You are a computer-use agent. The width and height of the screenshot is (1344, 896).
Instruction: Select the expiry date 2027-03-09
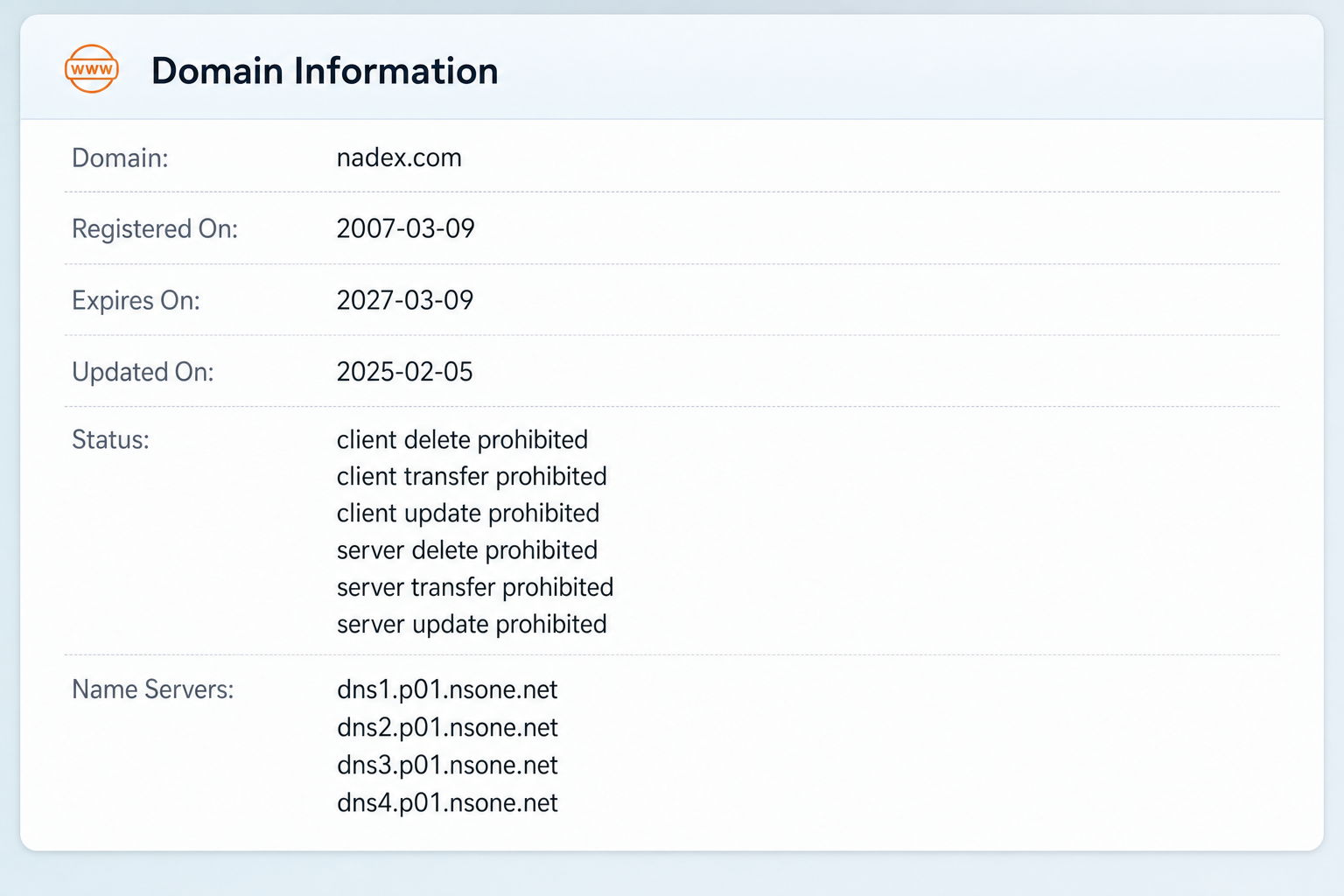pos(405,300)
